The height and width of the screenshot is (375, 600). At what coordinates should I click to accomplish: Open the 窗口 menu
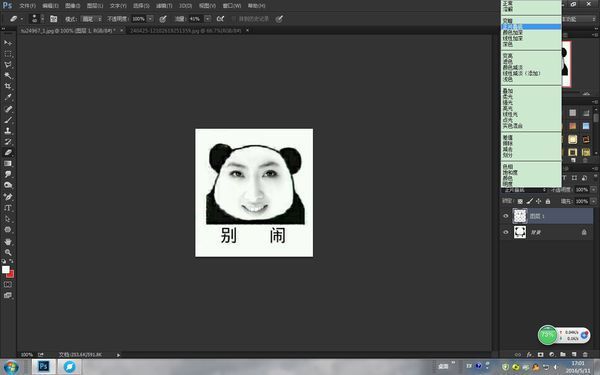pyautogui.click(x=232, y=6)
